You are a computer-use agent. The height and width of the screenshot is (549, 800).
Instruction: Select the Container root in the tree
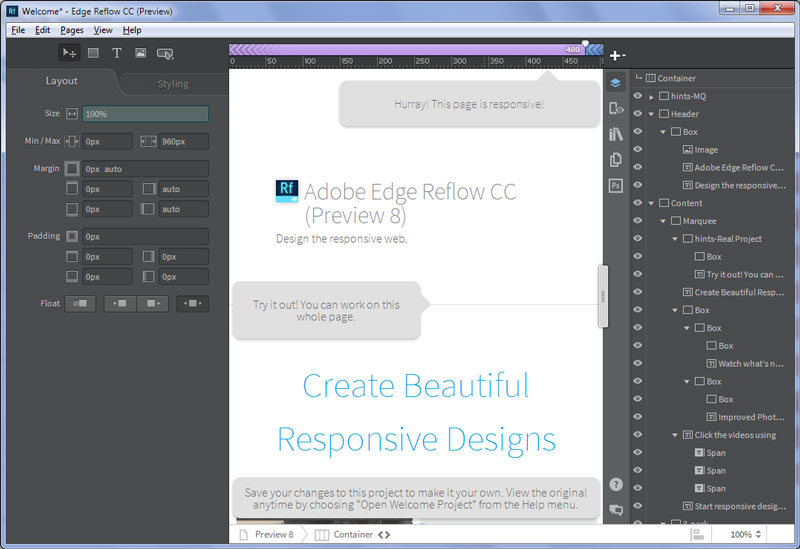pyautogui.click(x=676, y=79)
